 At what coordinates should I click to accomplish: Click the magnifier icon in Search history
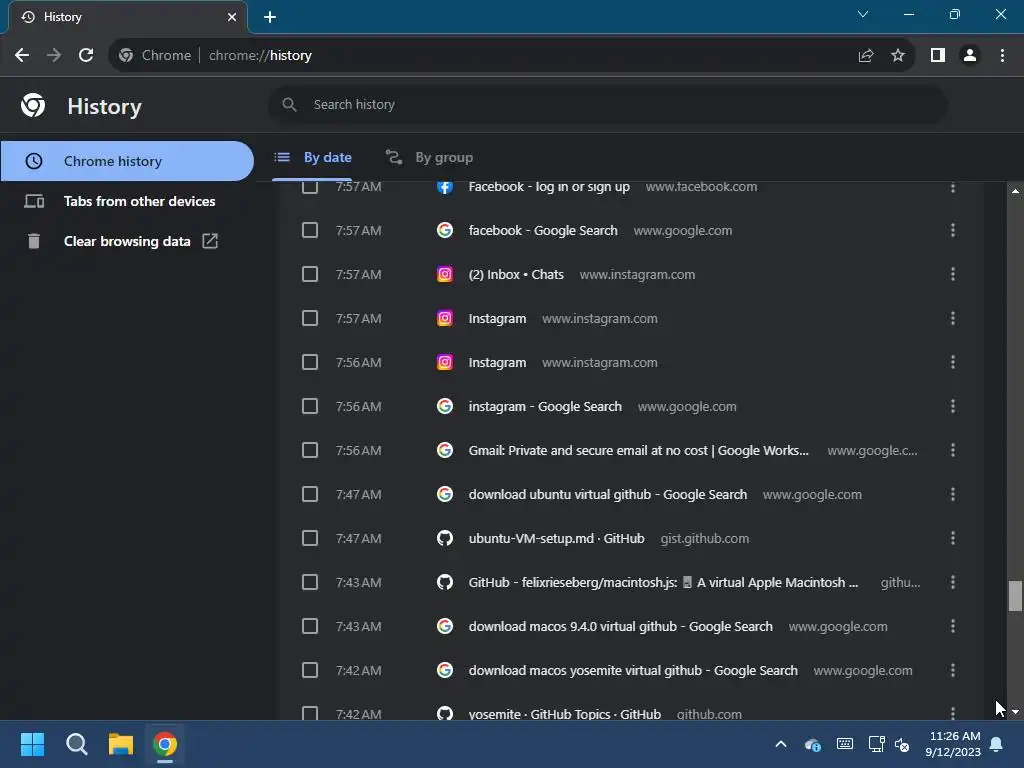(x=289, y=104)
